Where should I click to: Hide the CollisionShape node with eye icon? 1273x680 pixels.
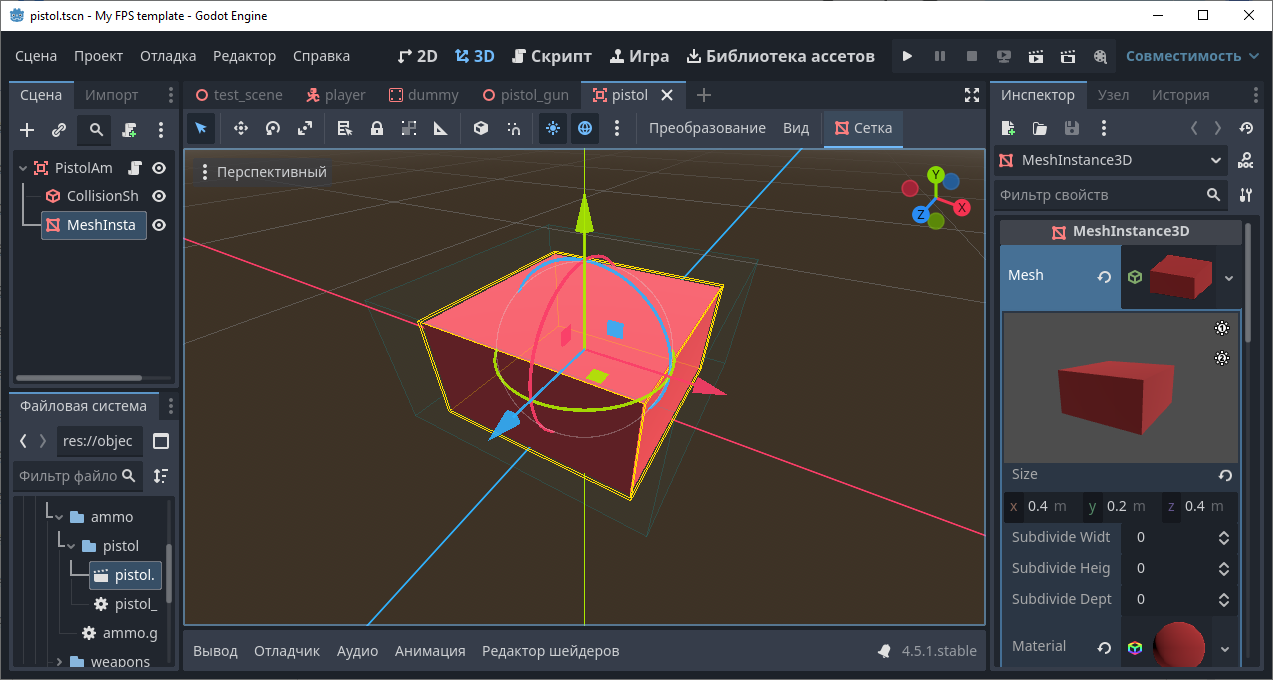pos(158,196)
